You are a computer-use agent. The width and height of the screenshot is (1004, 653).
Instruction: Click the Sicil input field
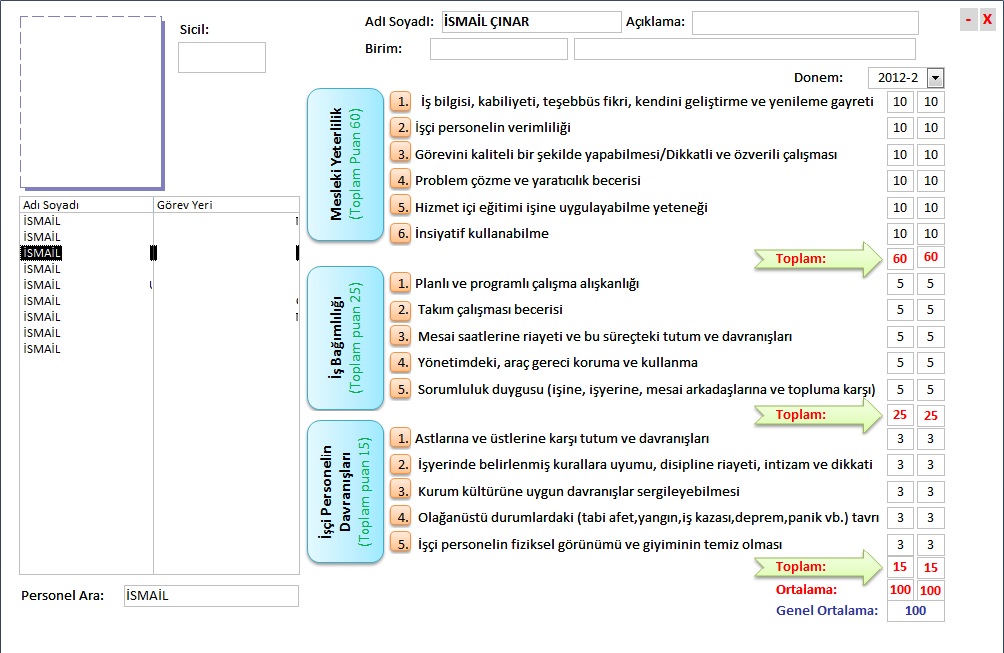click(222, 58)
